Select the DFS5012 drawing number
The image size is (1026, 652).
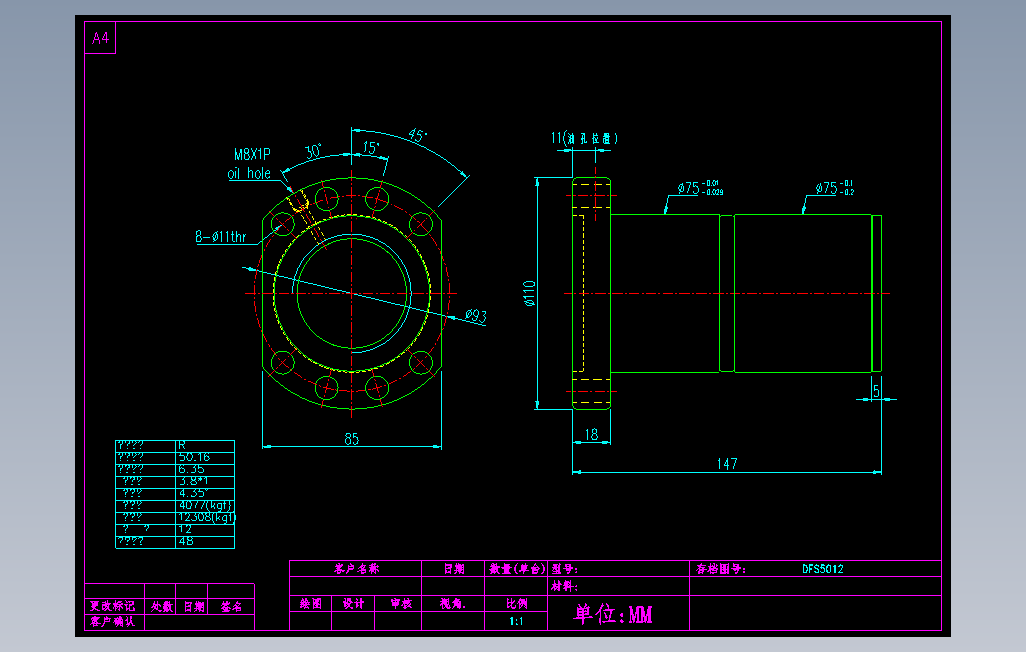pyautogui.click(x=823, y=569)
